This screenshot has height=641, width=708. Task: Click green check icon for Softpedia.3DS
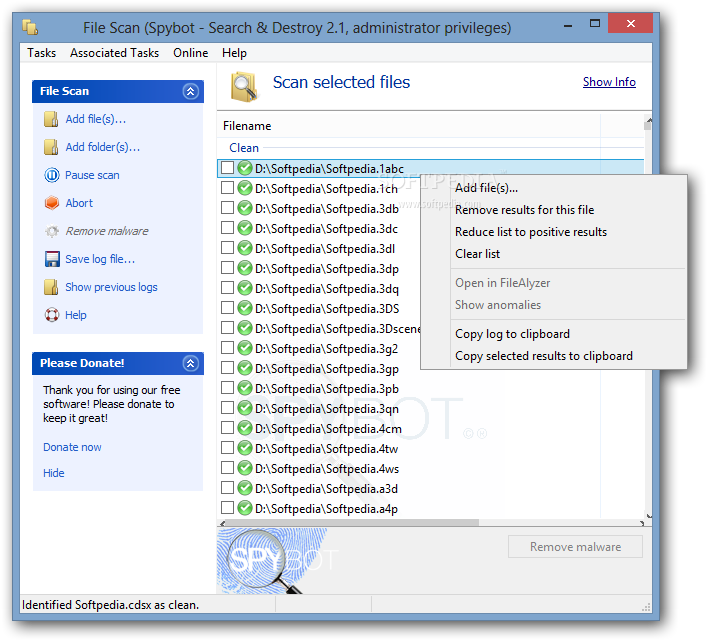(245, 308)
